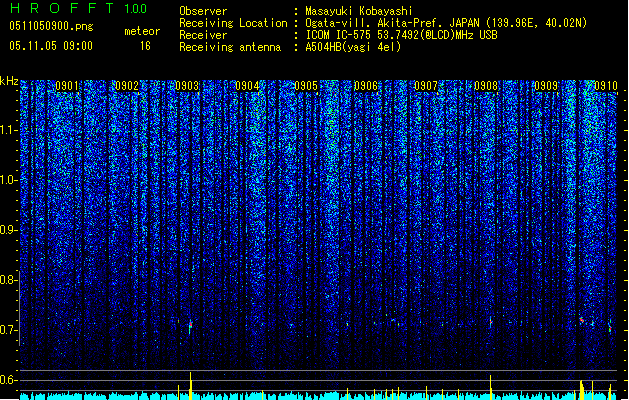Click the 0910 time marker
629x400 pixels.
(x=605, y=86)
